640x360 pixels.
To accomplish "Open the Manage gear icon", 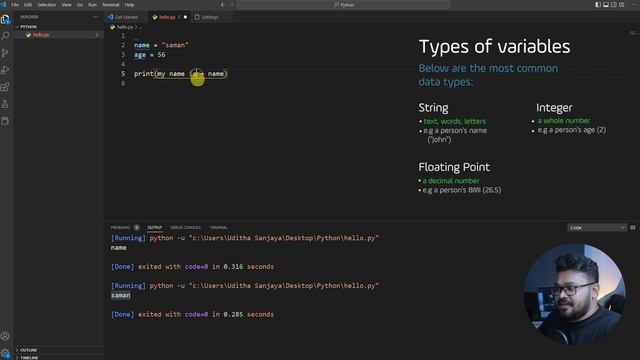I will pyautogui.click(x=5, y=353).
